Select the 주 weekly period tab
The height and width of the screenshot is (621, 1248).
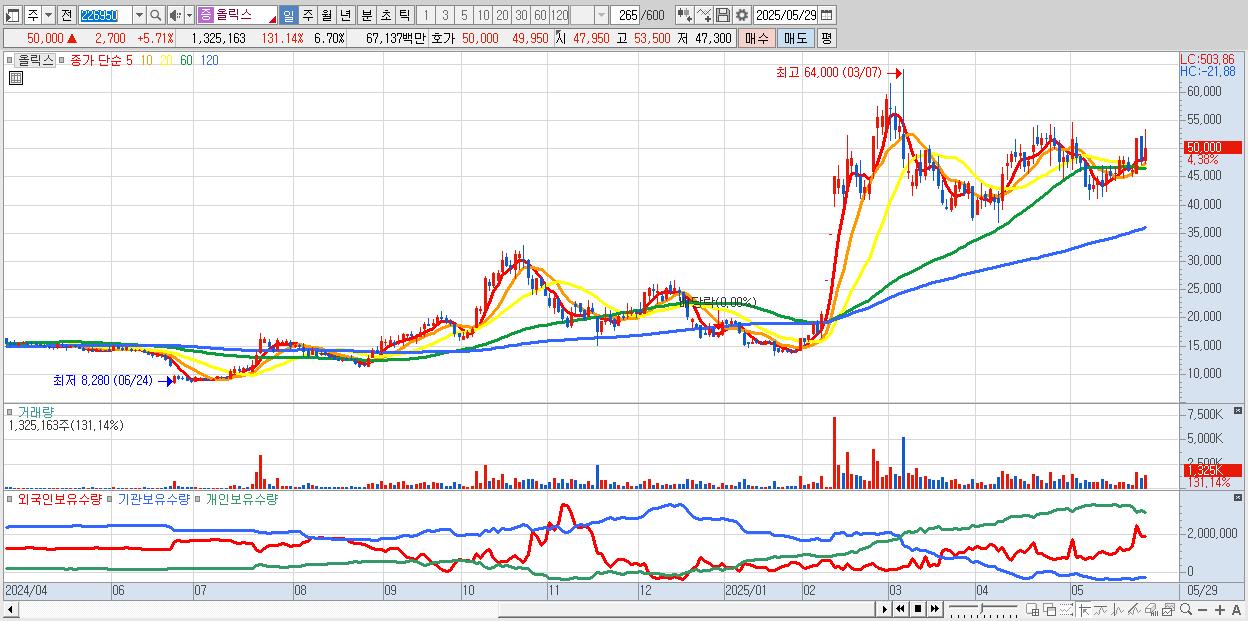click(x=307, y=15)
